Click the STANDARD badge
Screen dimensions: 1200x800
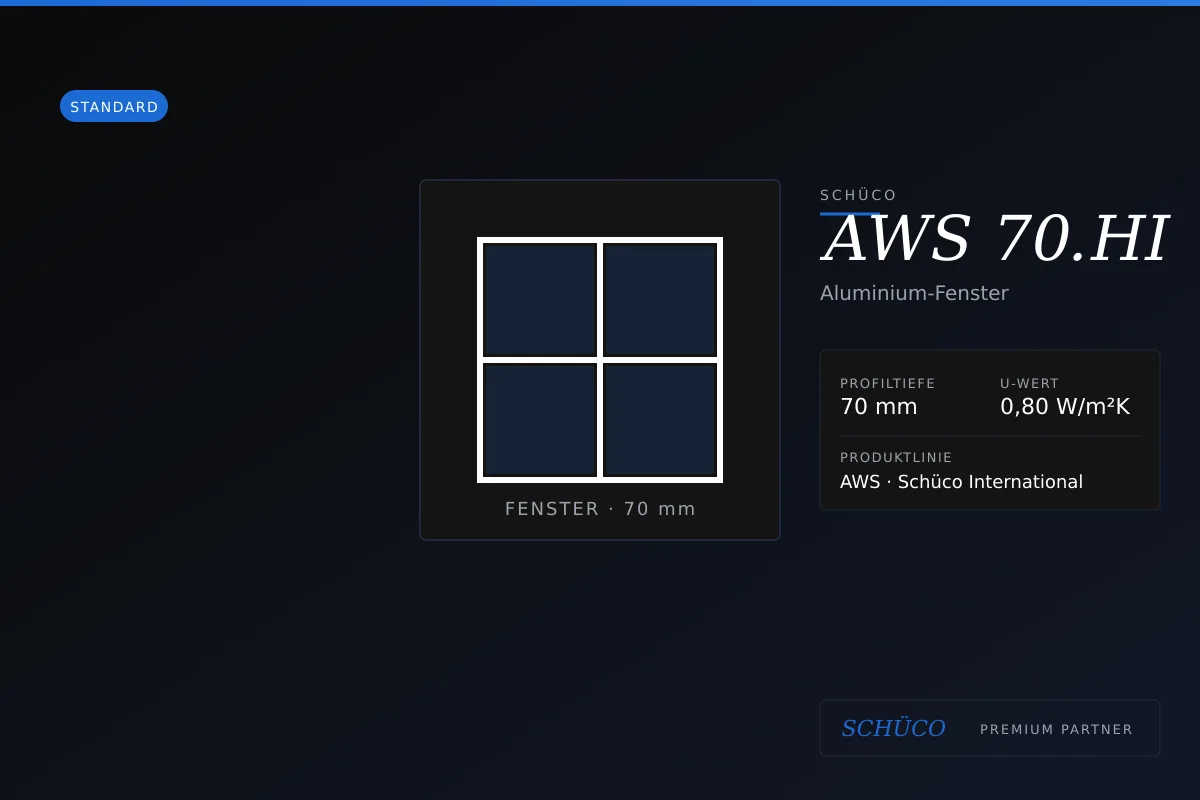[x=114, y=106]
